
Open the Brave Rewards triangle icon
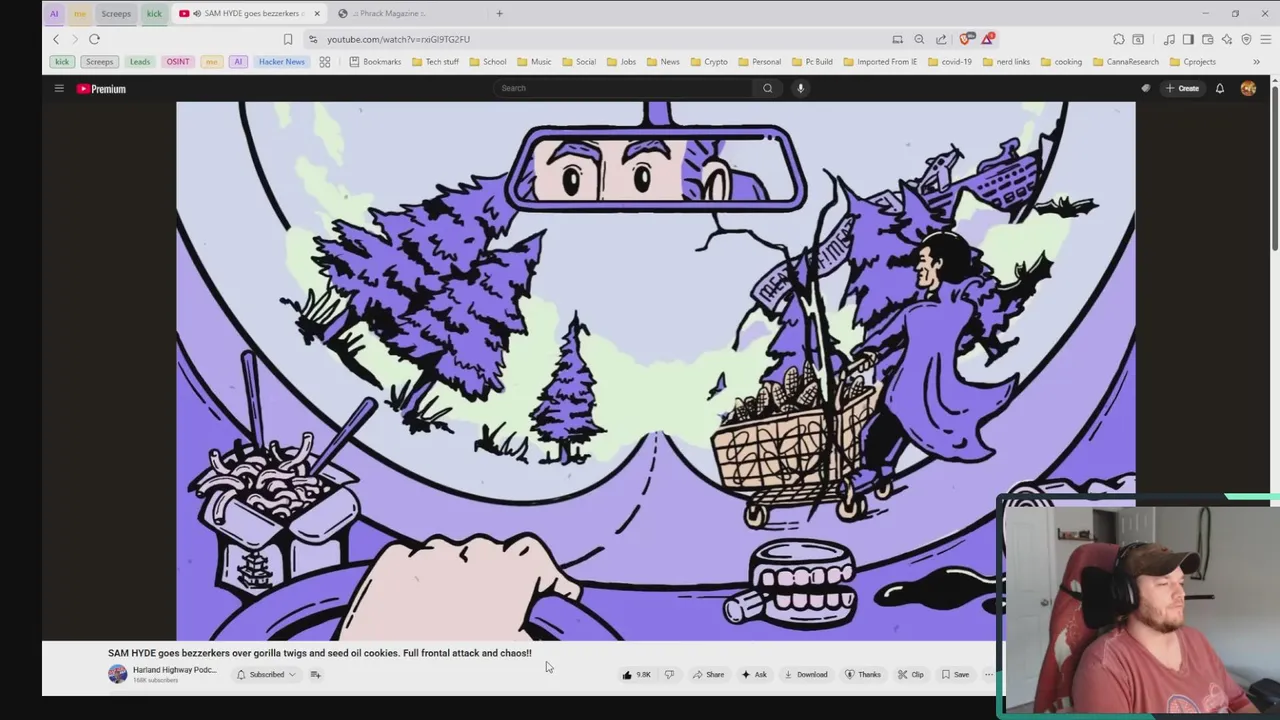click(988, 39)
